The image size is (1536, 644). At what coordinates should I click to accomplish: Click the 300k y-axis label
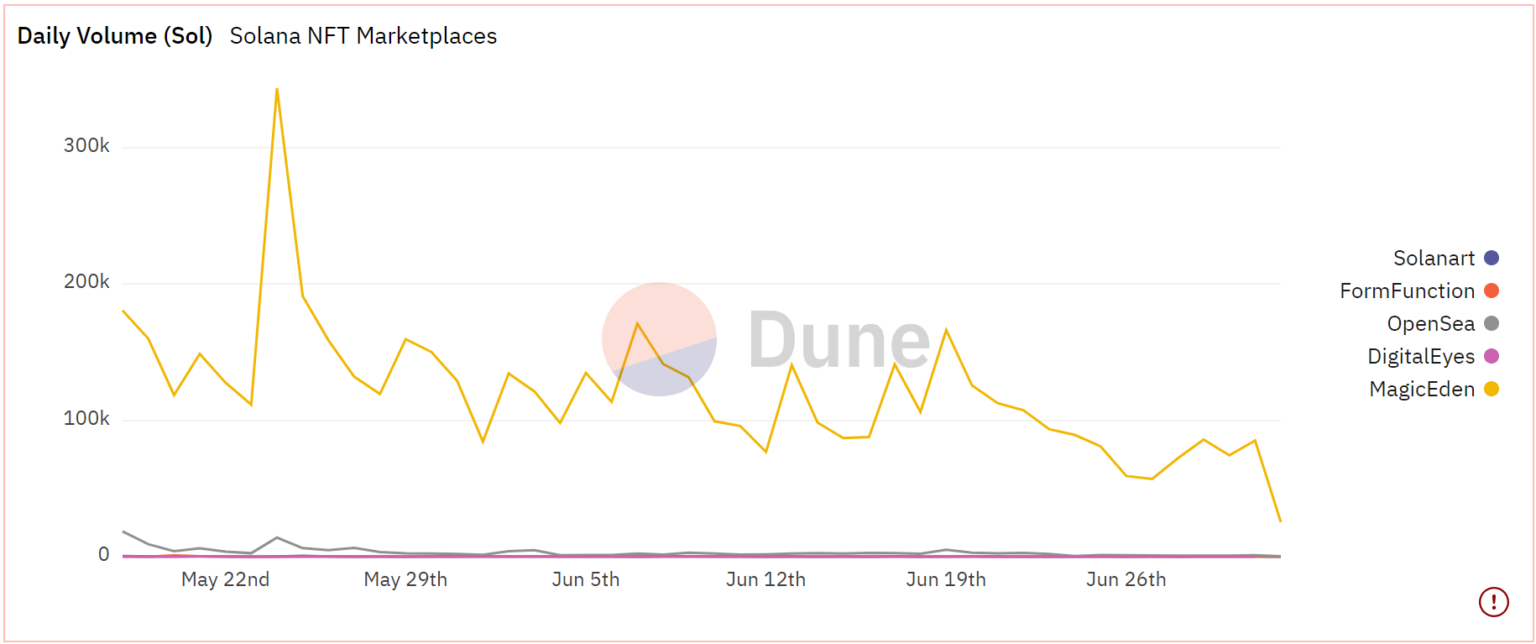pyautogui.click(x=86, y=146)
